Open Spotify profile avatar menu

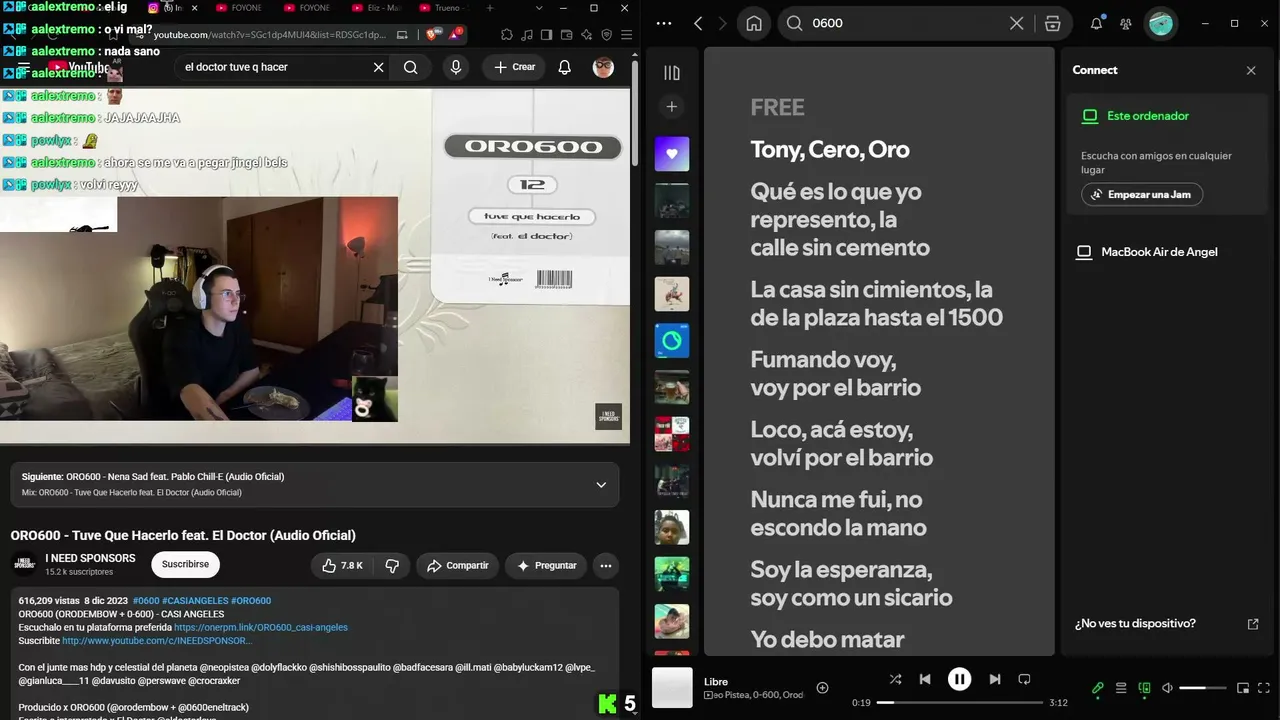click(x=1161, y=23)
